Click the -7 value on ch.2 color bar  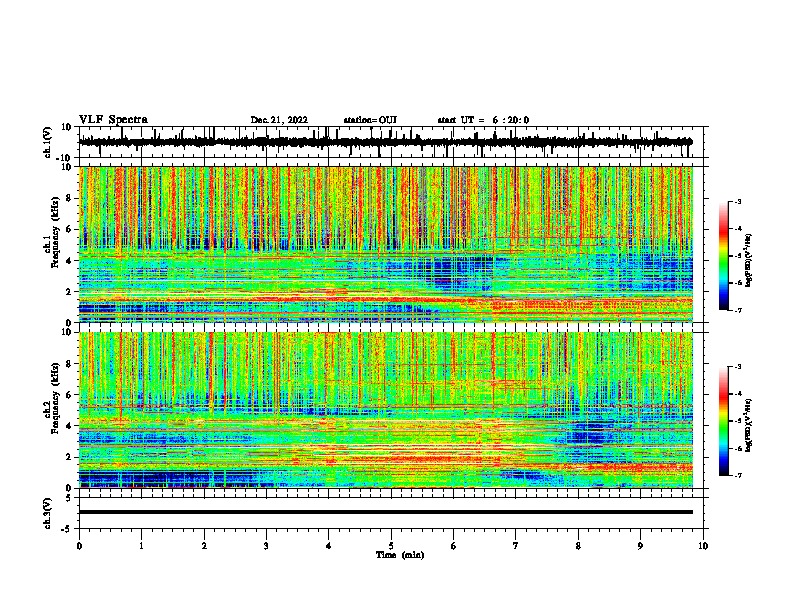tap(738, 475)
